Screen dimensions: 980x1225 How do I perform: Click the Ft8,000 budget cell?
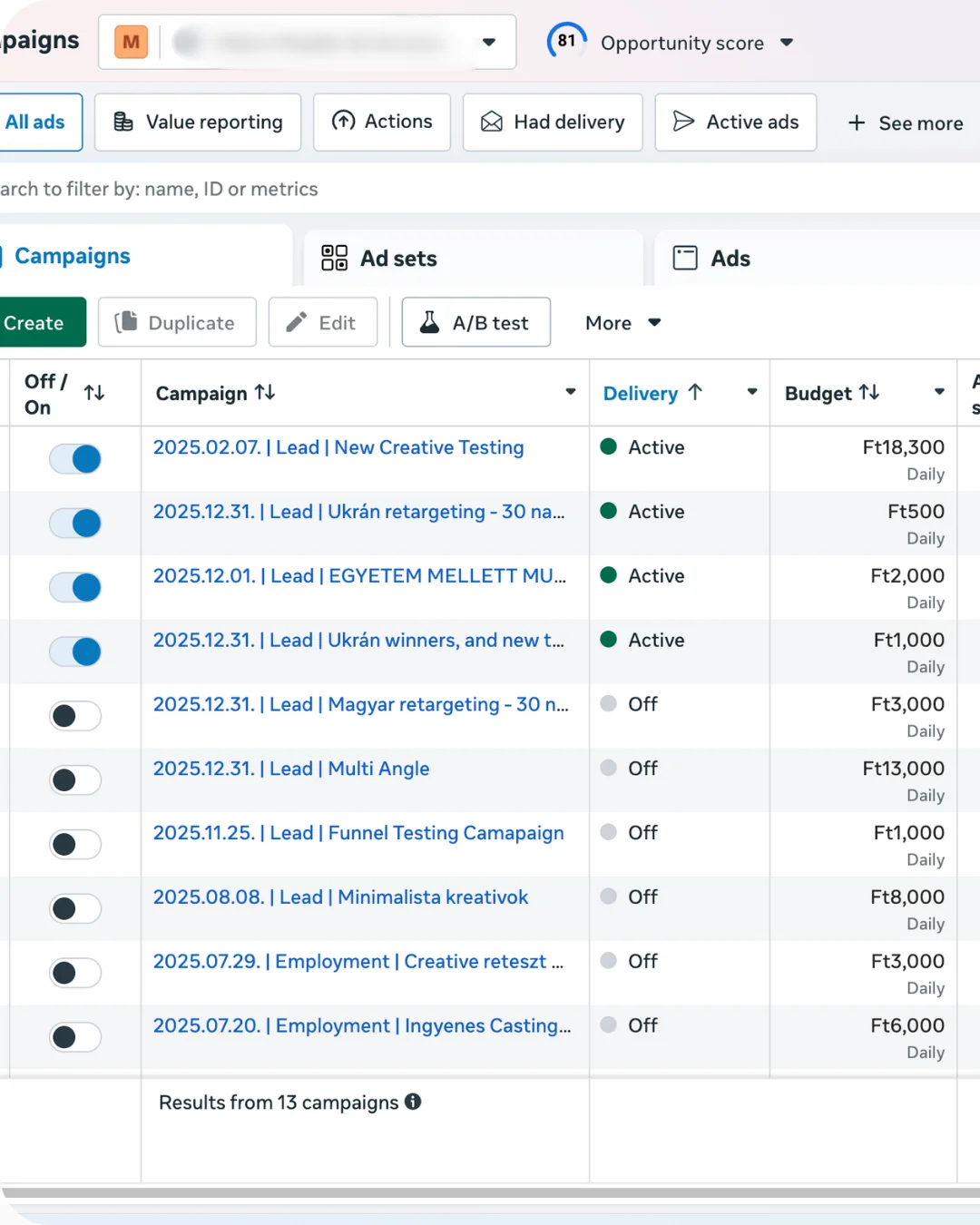tap(863, 908)
